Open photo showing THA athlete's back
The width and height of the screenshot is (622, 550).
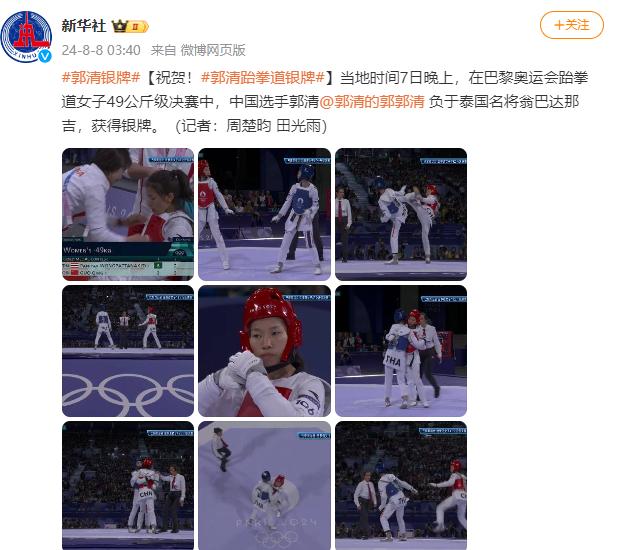pos(401,351)
